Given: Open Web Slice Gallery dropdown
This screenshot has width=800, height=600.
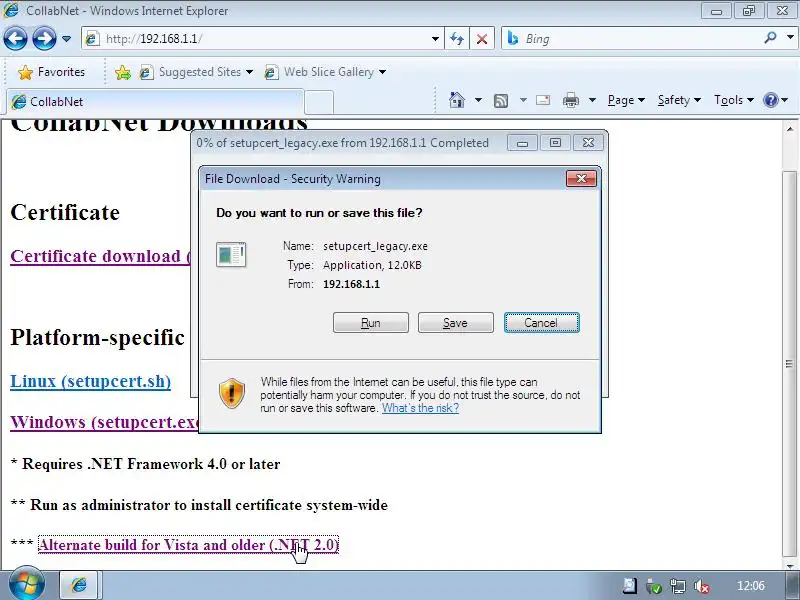Looking at the screenshot, I should (x=325, y=72).
